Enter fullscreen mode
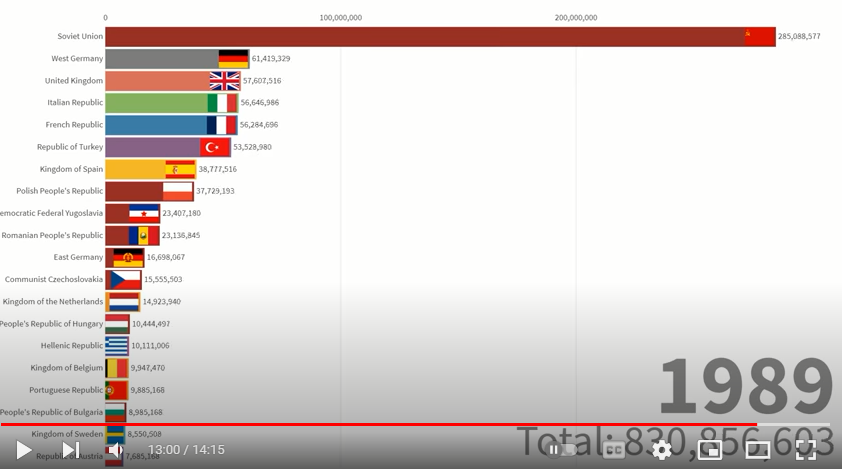844x469 pixels. (805, 450)
